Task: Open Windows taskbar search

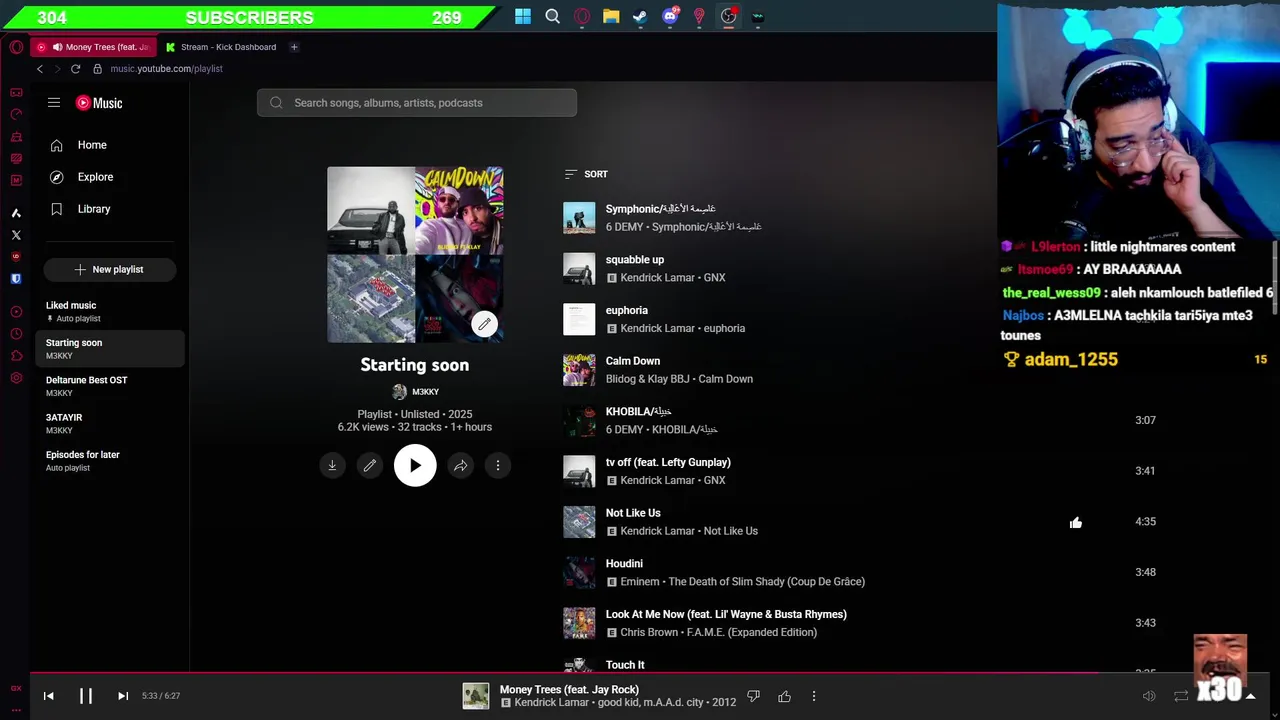Action: click(x=552, y=16)
